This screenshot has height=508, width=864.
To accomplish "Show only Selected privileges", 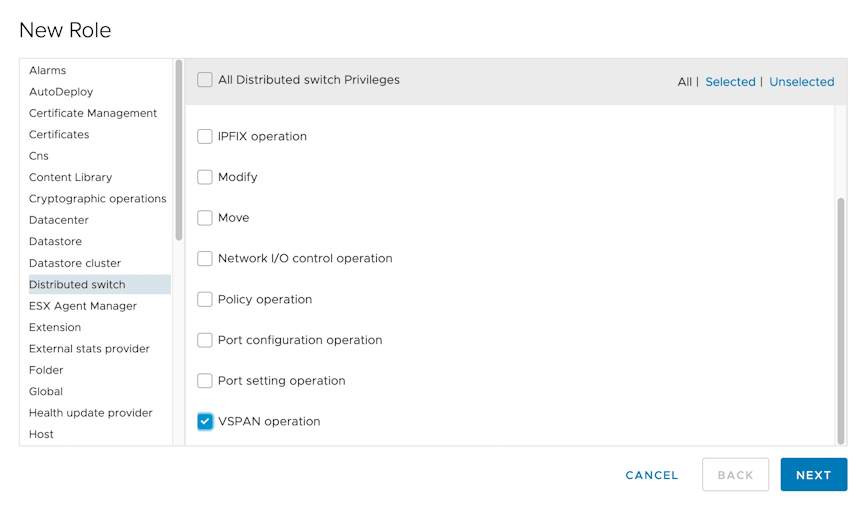I will coord(730,82).
